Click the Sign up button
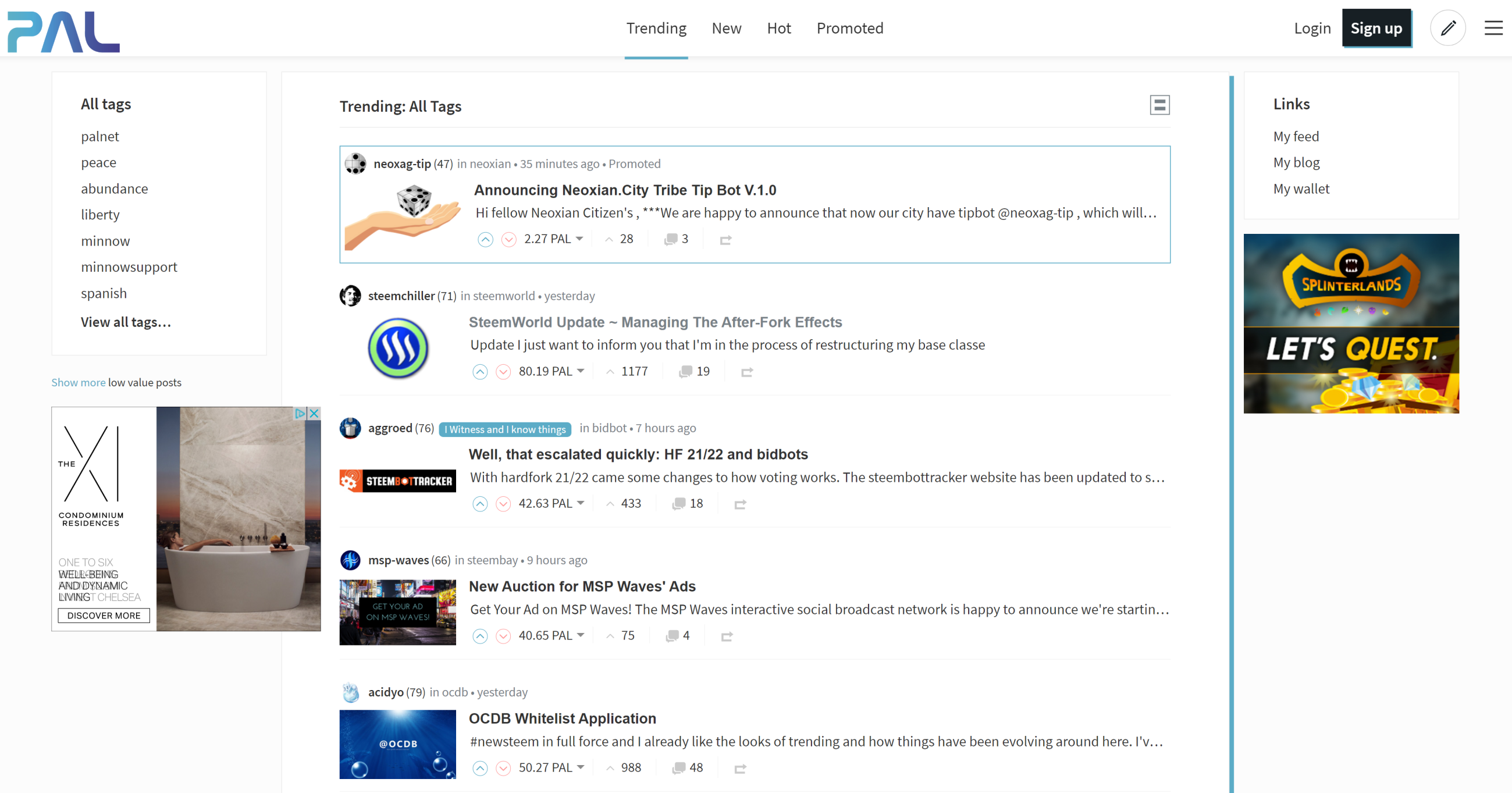This screenshot has height=793, width=1512. point(1376,28)
